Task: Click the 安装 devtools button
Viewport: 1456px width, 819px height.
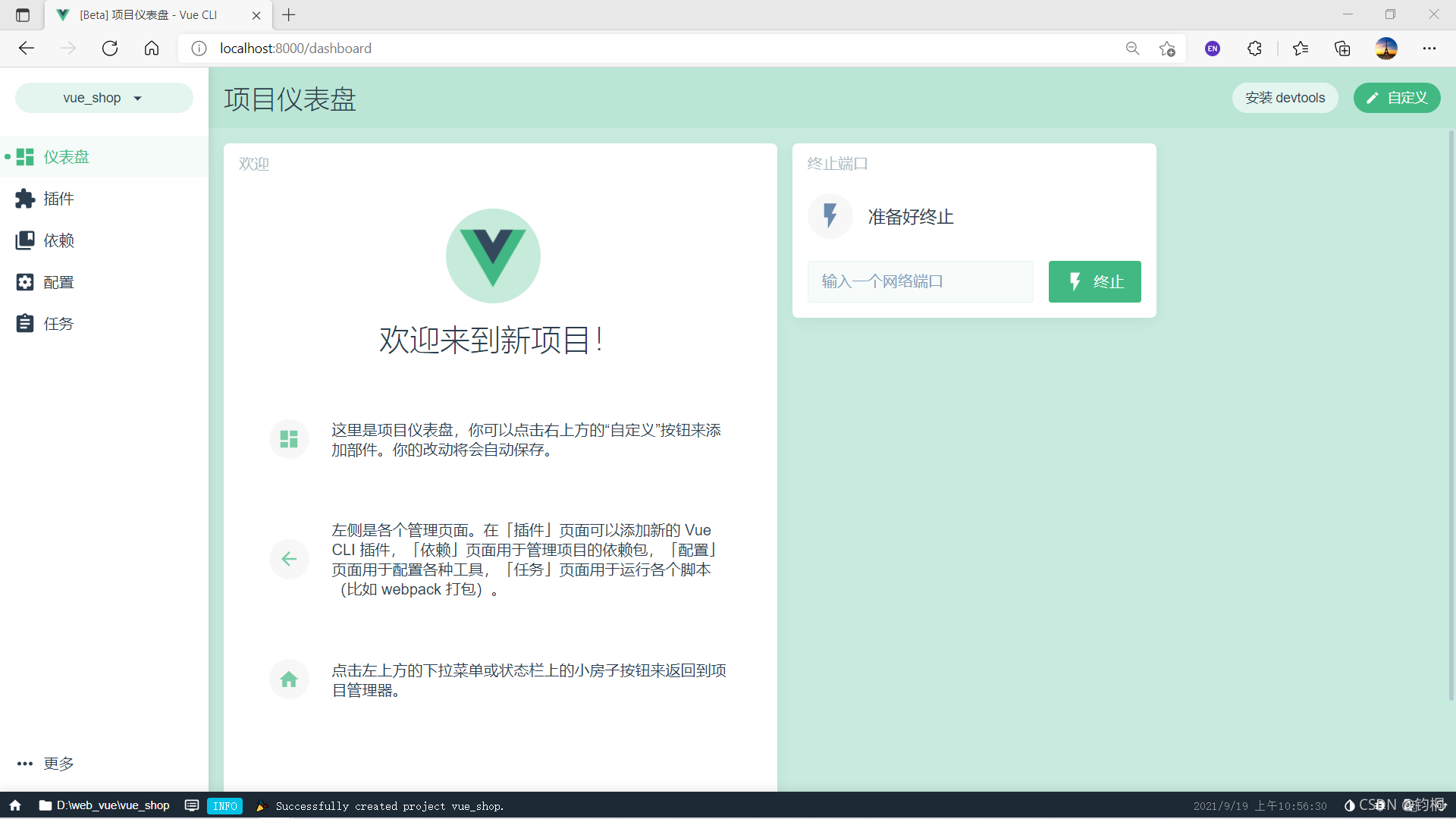Action: tap(1285, 98)
